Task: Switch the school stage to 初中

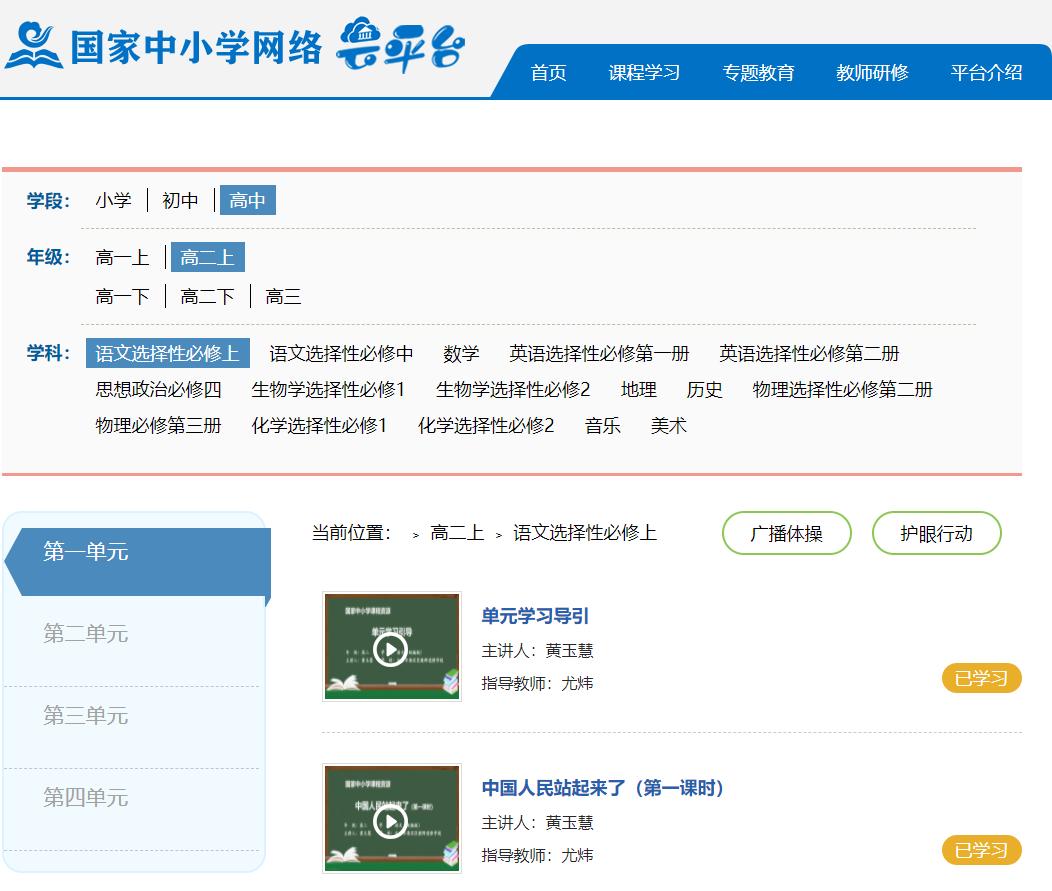Action: pos(180,201)
